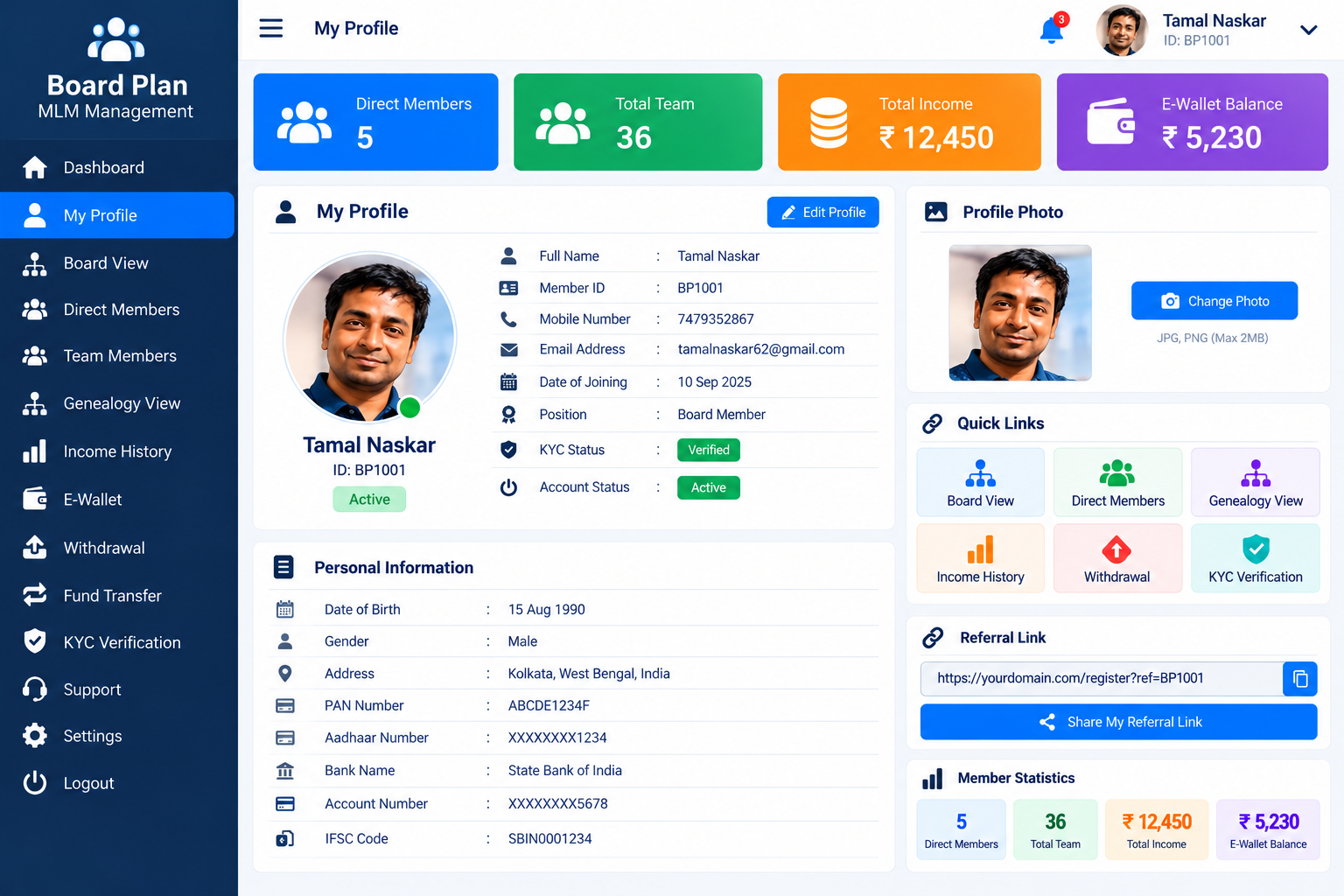1344x896 pixels.
Task: Expand the Tamal Naskar account dropdown
Action: 1309,30
